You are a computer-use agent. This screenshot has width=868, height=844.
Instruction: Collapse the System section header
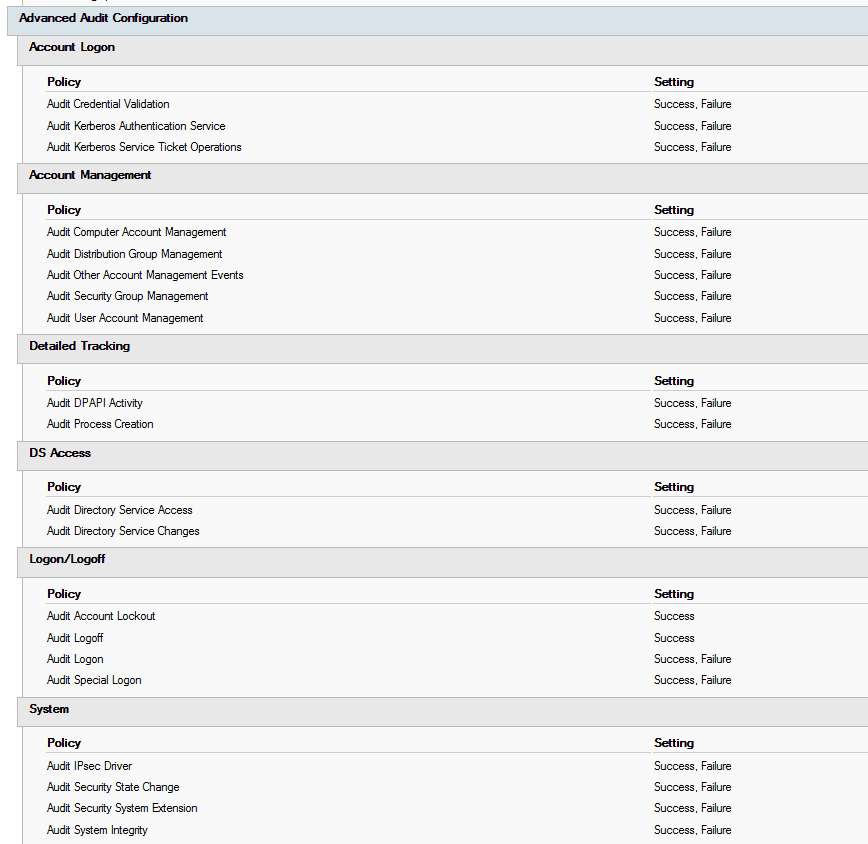click(49, 710)
